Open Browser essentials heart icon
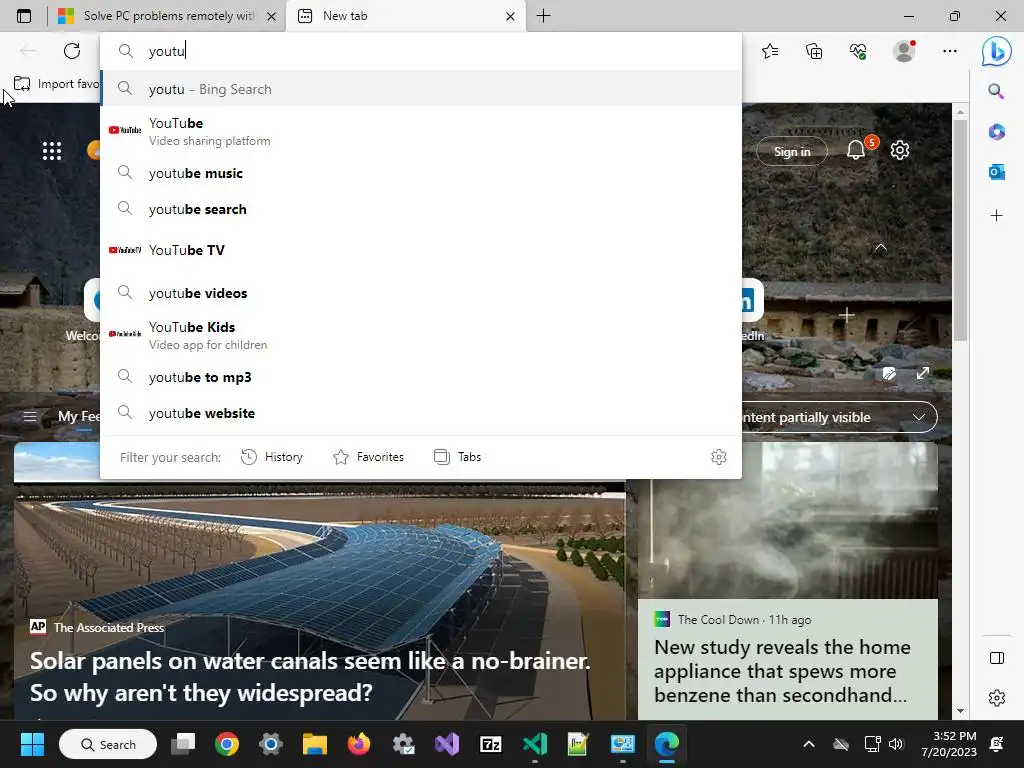The height and width of the screenshot is (768, 1024). click(858, 51)
